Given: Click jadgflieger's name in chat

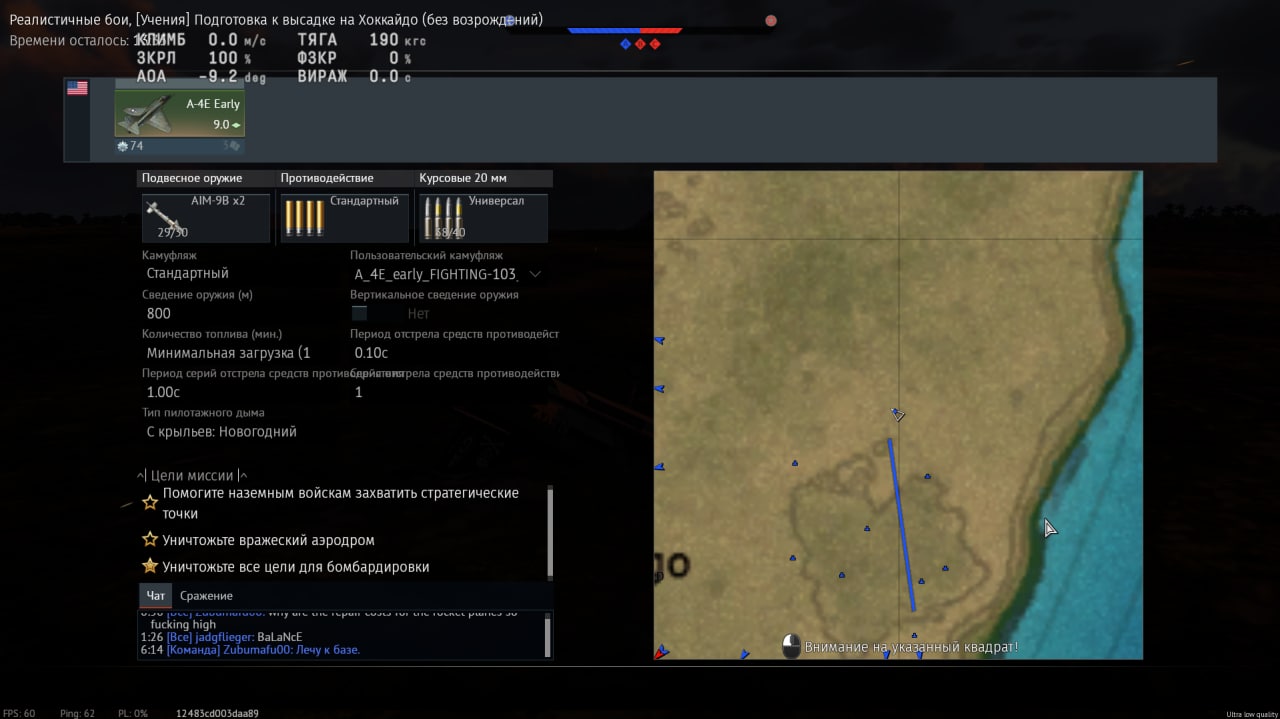Looking at the screenshot, I should point(223,637).
